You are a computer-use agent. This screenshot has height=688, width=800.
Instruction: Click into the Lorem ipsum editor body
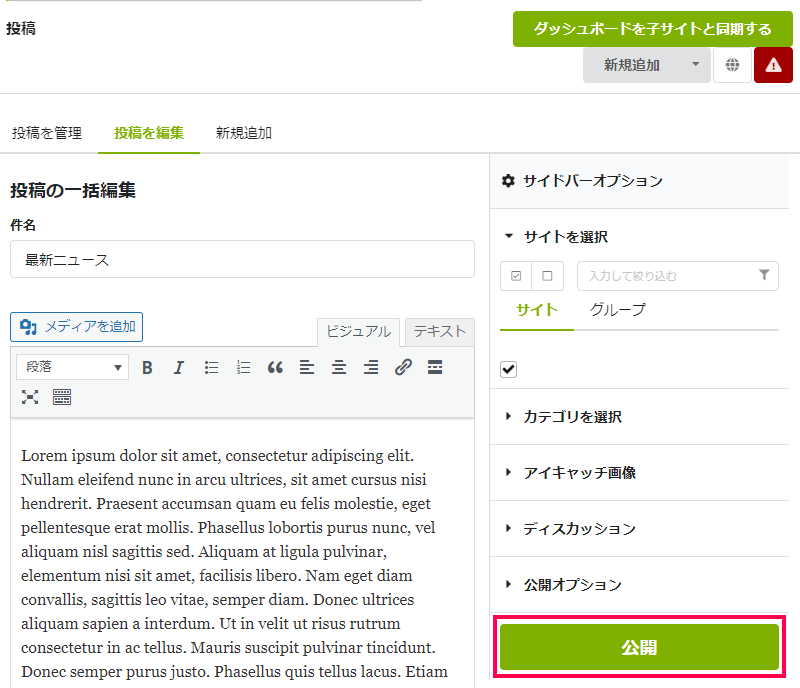click(x=242, y=554)
